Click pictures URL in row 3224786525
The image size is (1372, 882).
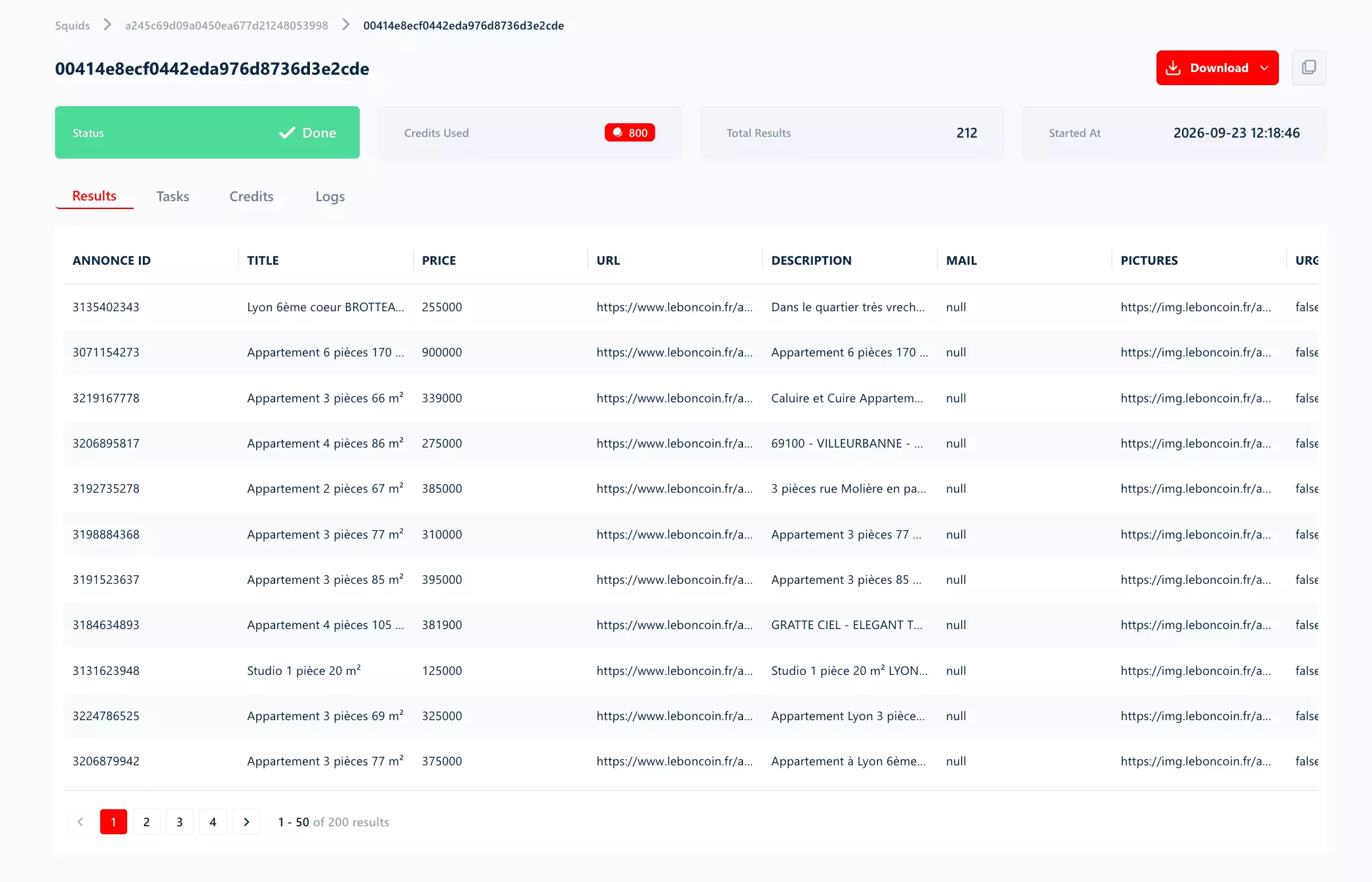coord(1196,716)
